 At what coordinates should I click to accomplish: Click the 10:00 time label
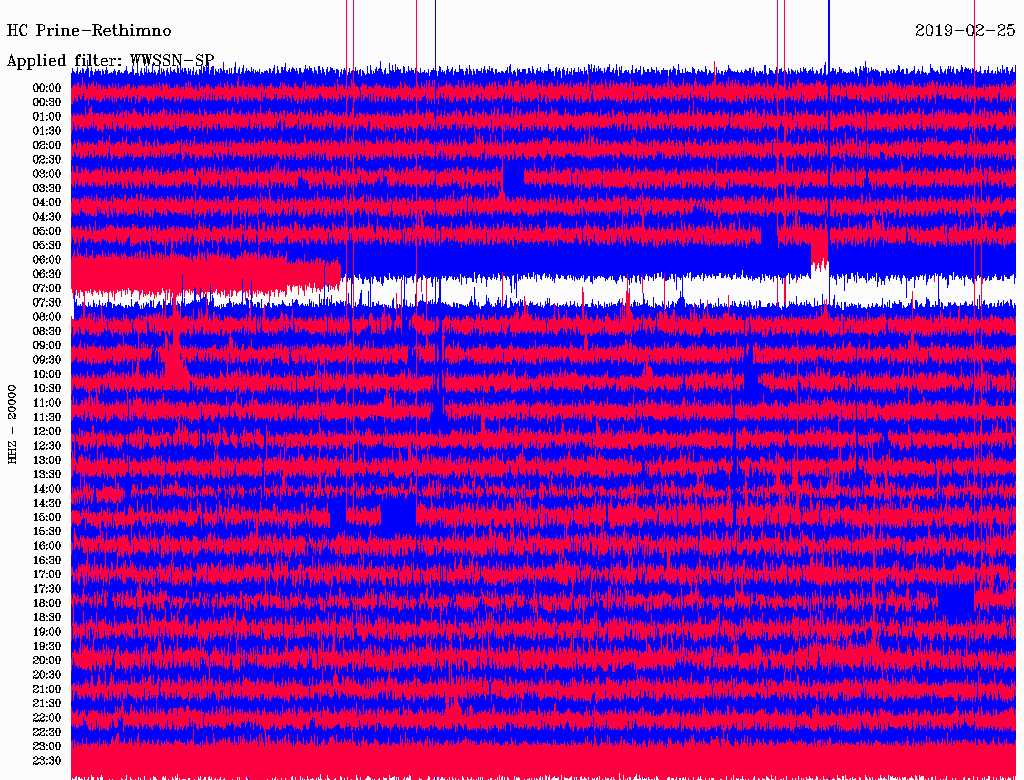47,374
